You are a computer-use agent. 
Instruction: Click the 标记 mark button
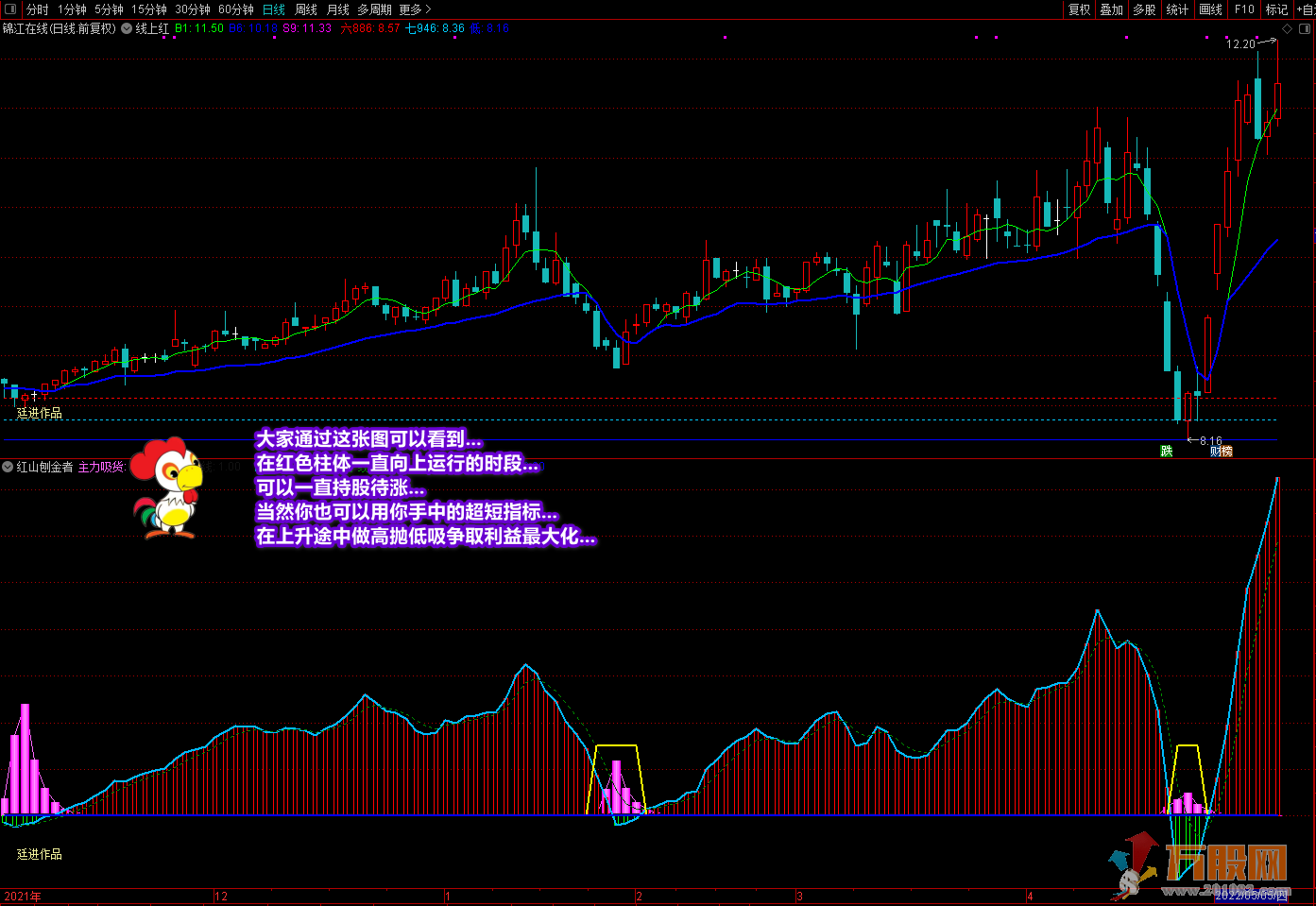[1276, 9]
